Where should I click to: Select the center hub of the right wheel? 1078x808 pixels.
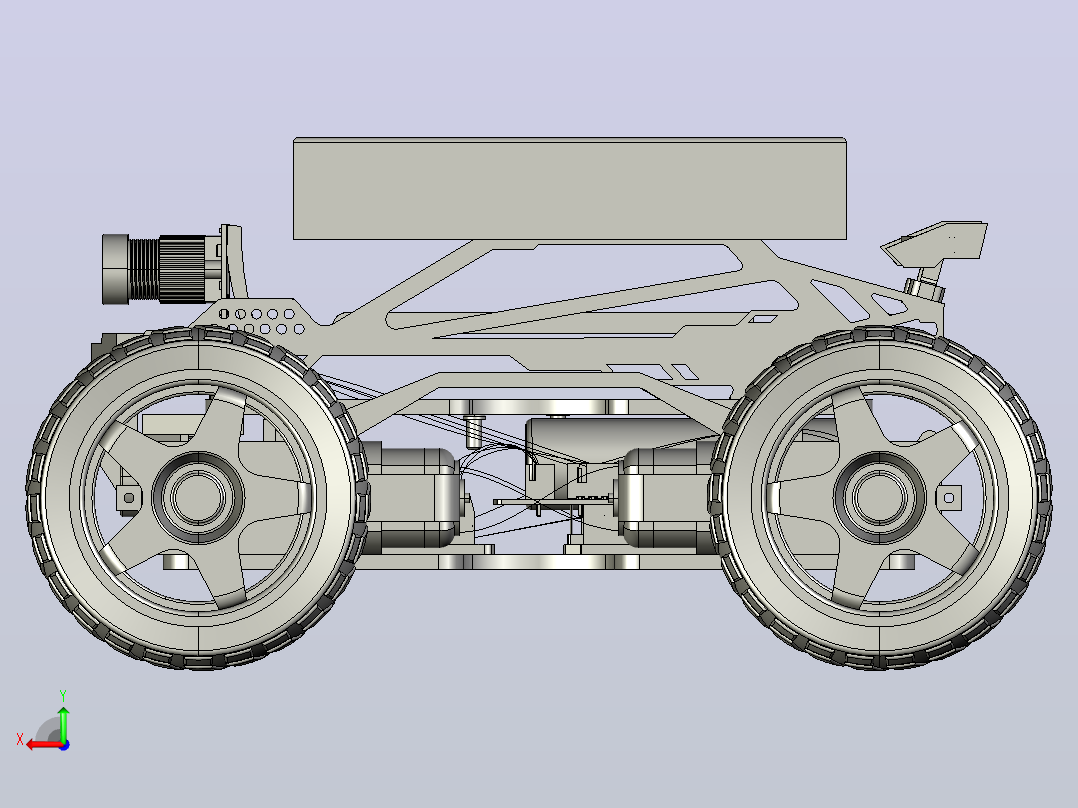[x=879, y=497]
